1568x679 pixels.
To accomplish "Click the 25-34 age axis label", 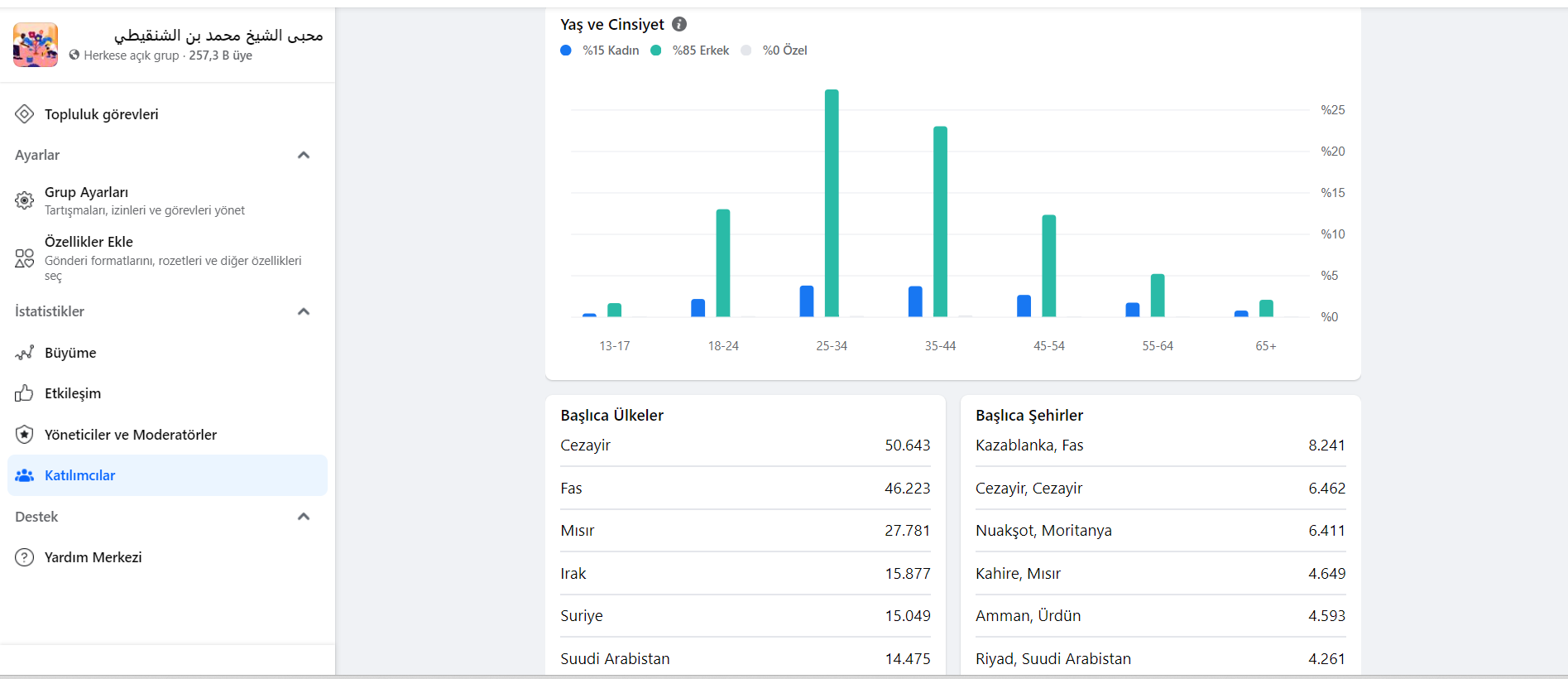I will [x=832, y=346].
